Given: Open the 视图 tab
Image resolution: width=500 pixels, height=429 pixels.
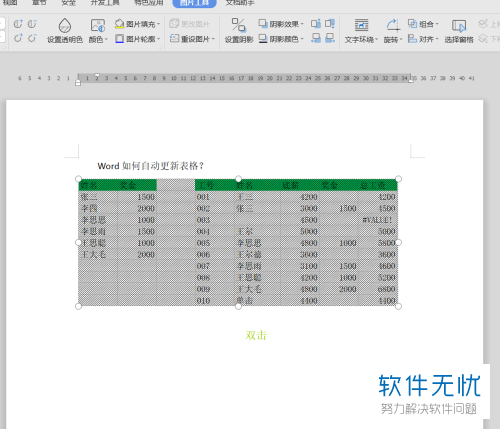Looking at the screenshot, I should pyautogui.click(x=10, y=3).
